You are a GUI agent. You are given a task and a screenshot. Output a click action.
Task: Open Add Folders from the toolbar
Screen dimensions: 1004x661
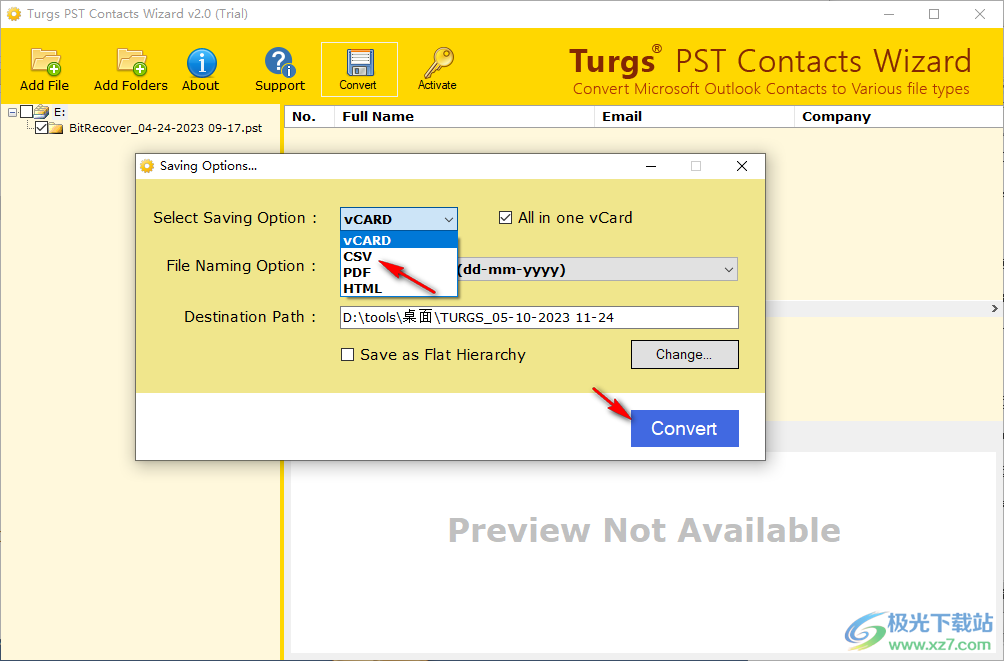(x=131, y=69)
